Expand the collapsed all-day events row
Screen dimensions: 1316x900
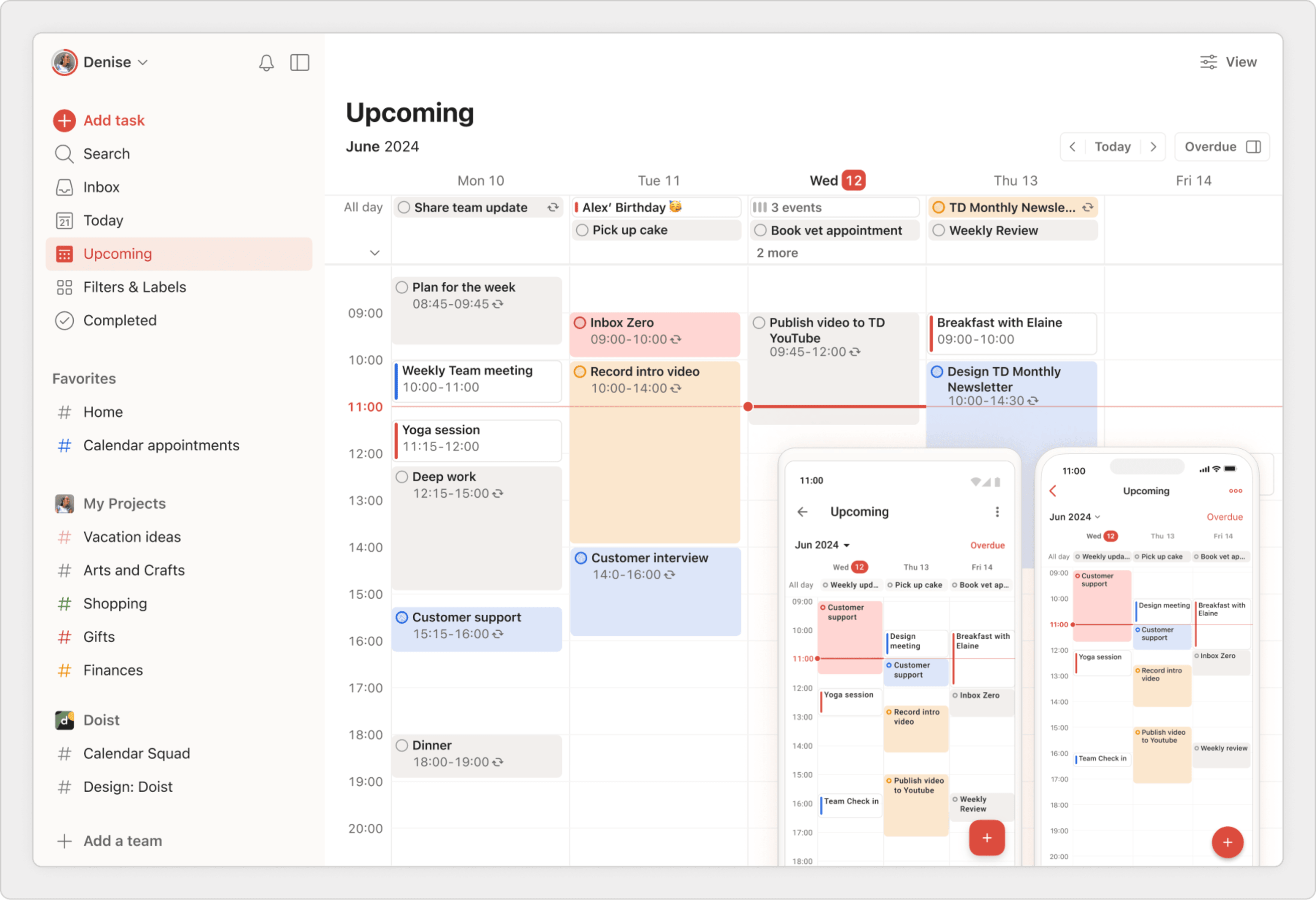click(x=375, y=251)
